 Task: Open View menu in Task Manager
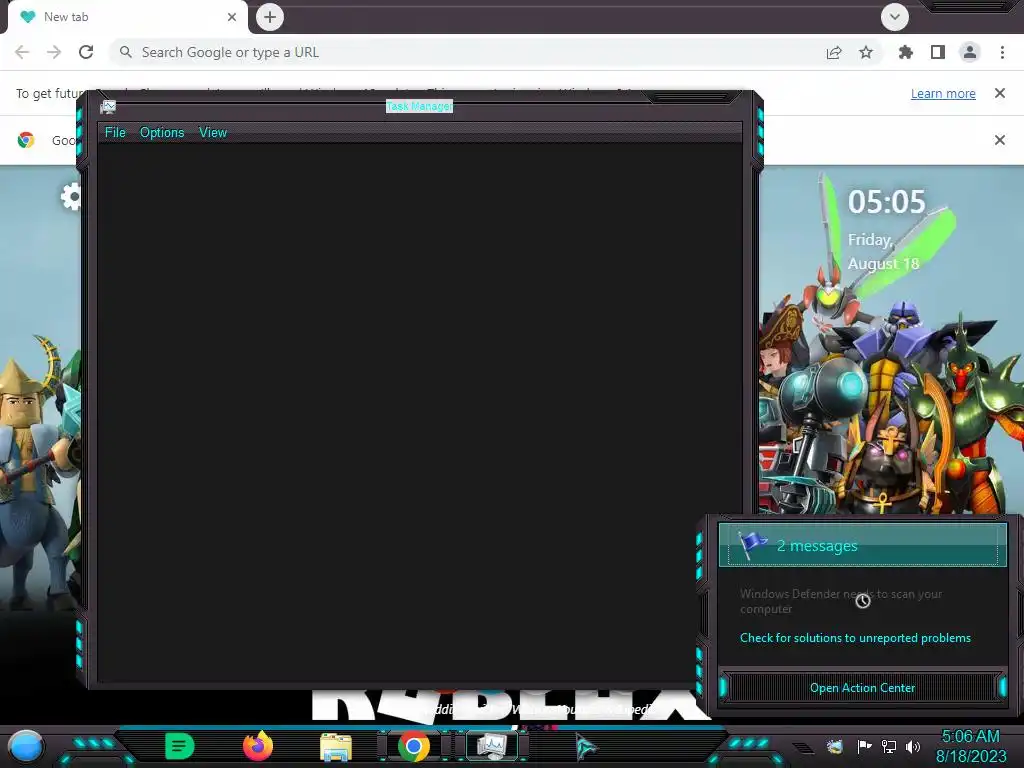[213, 133]
